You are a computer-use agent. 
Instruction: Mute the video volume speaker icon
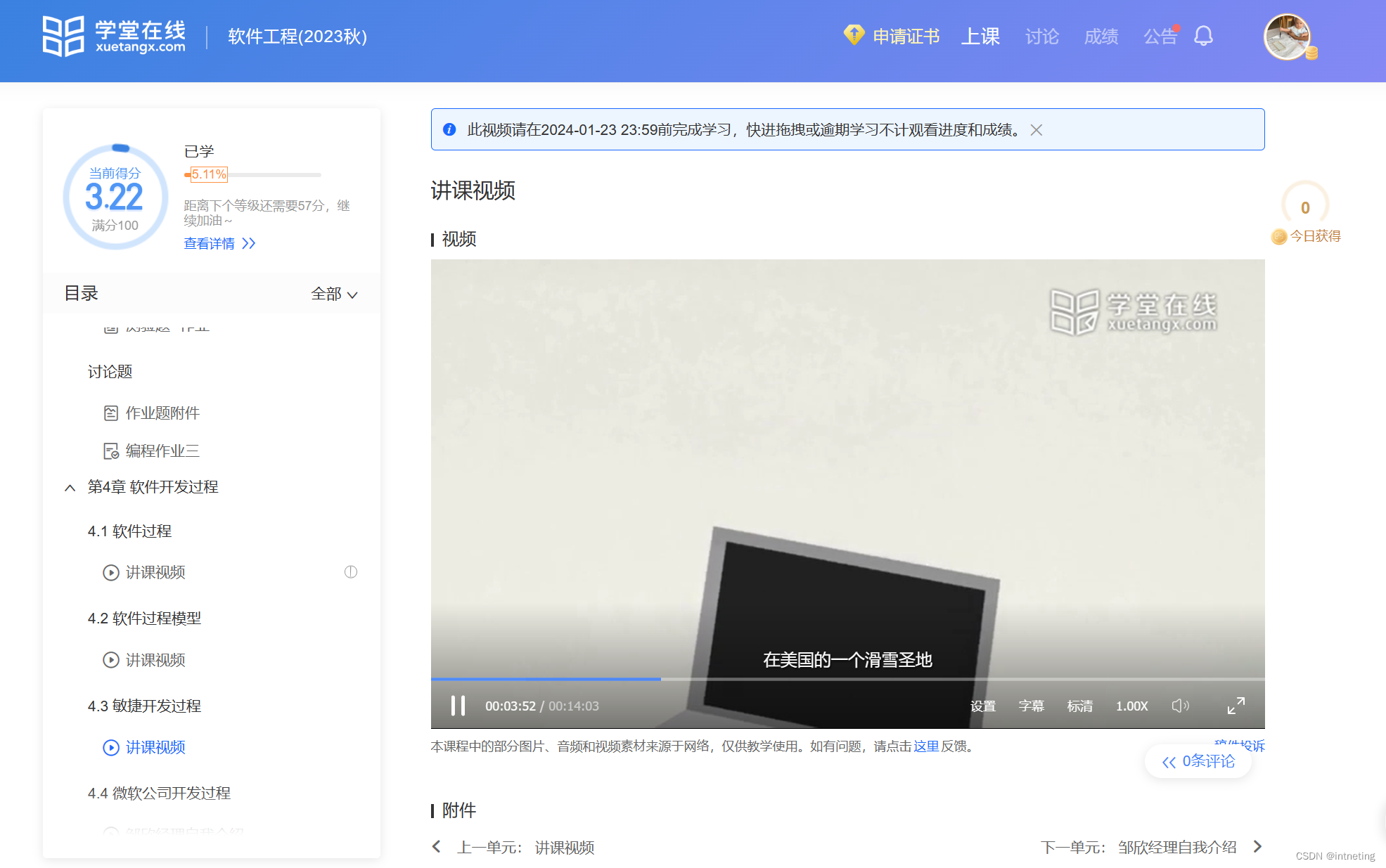pyautogui.click(x=1180, y=706)
